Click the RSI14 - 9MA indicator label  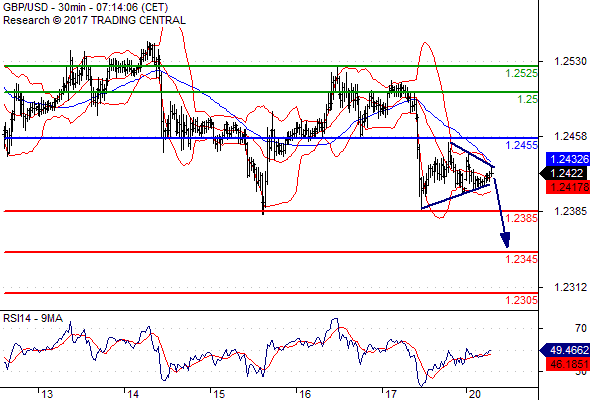[33, 318]
